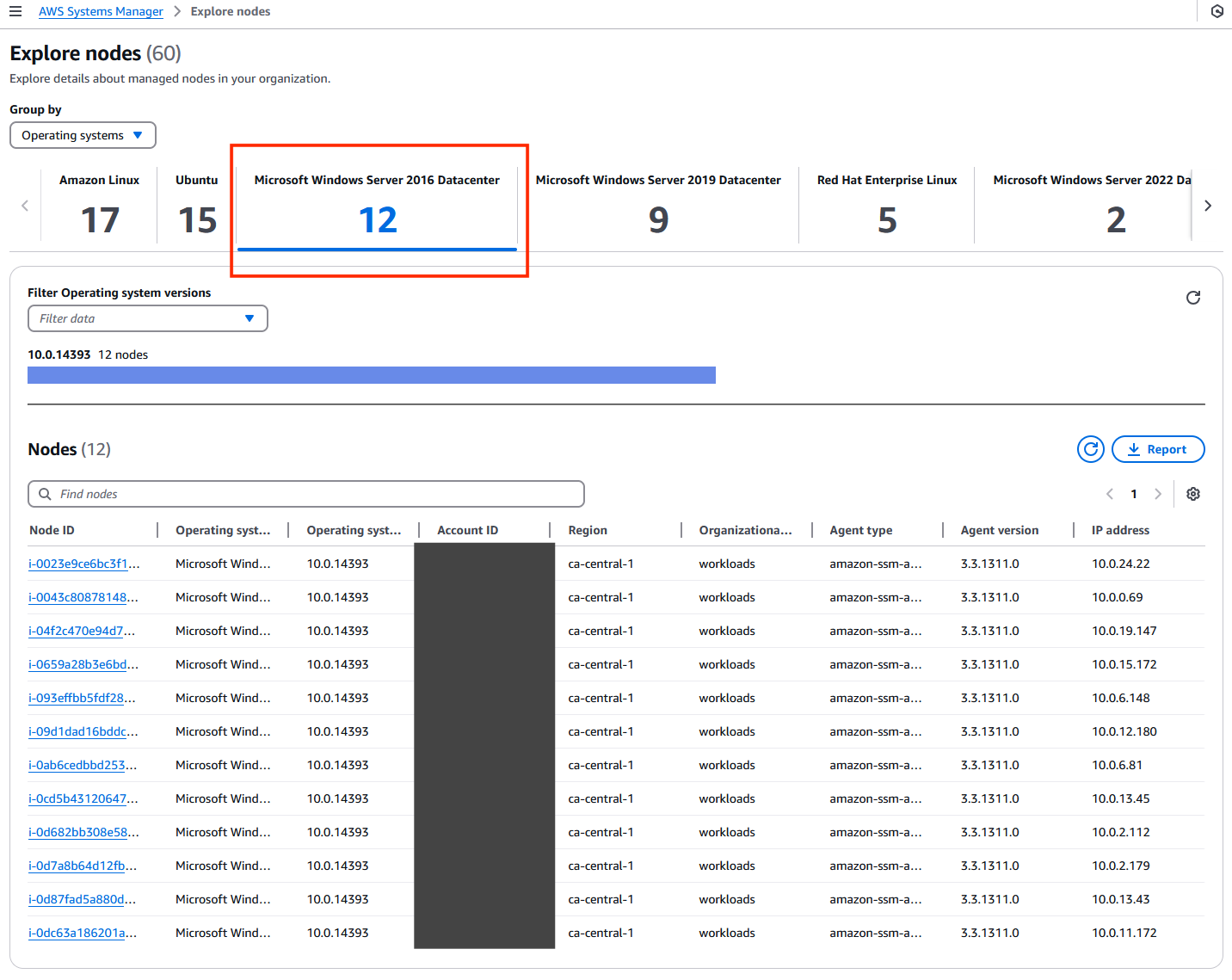
Task: Click IP address 10.0.11.172 cell
Action: (x=1124, y=933)
